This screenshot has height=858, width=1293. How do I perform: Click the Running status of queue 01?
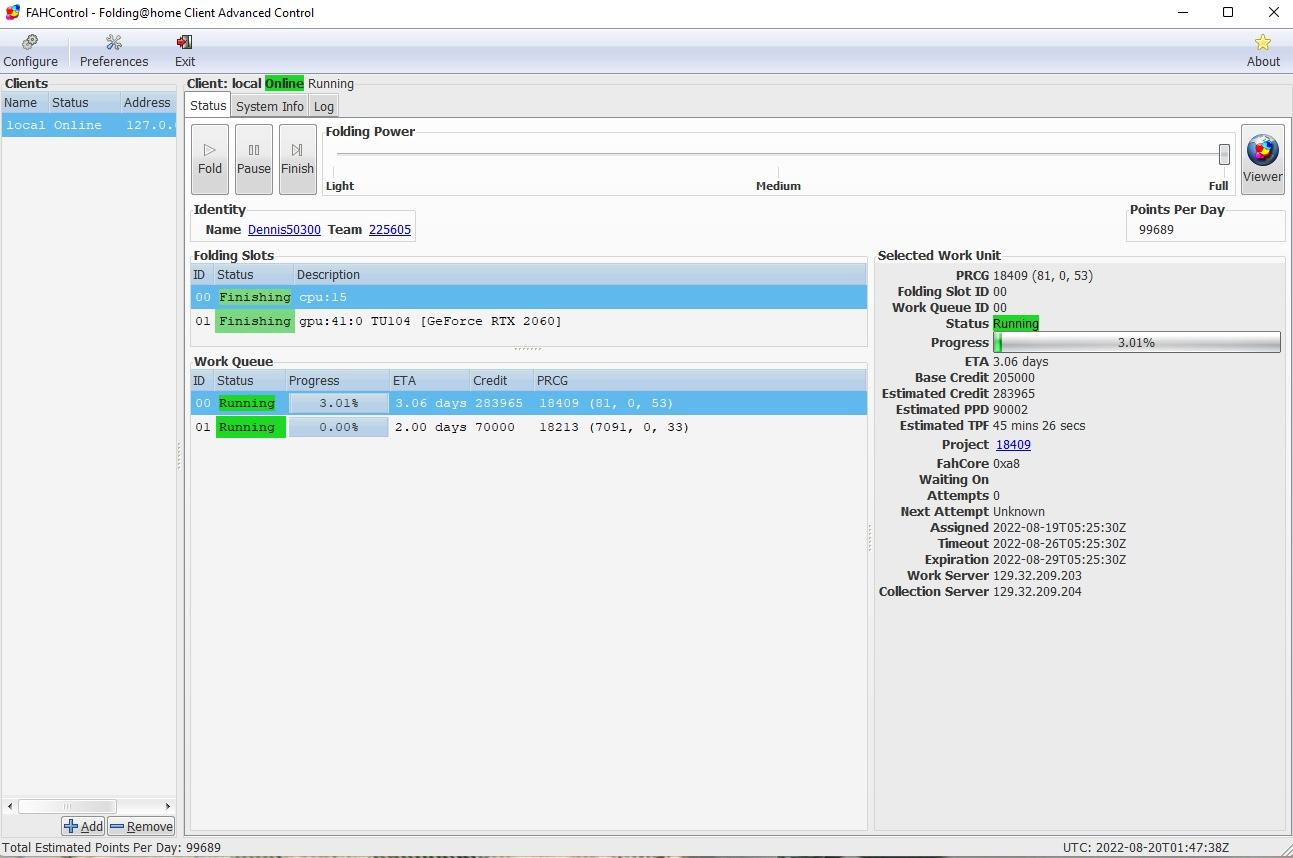pos(251,427)
